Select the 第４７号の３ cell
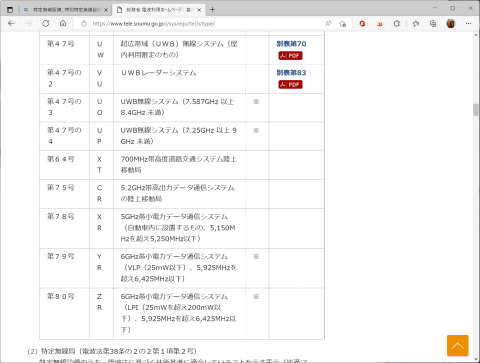The width and height of the screenshot is (480, 363). point(64,108)
